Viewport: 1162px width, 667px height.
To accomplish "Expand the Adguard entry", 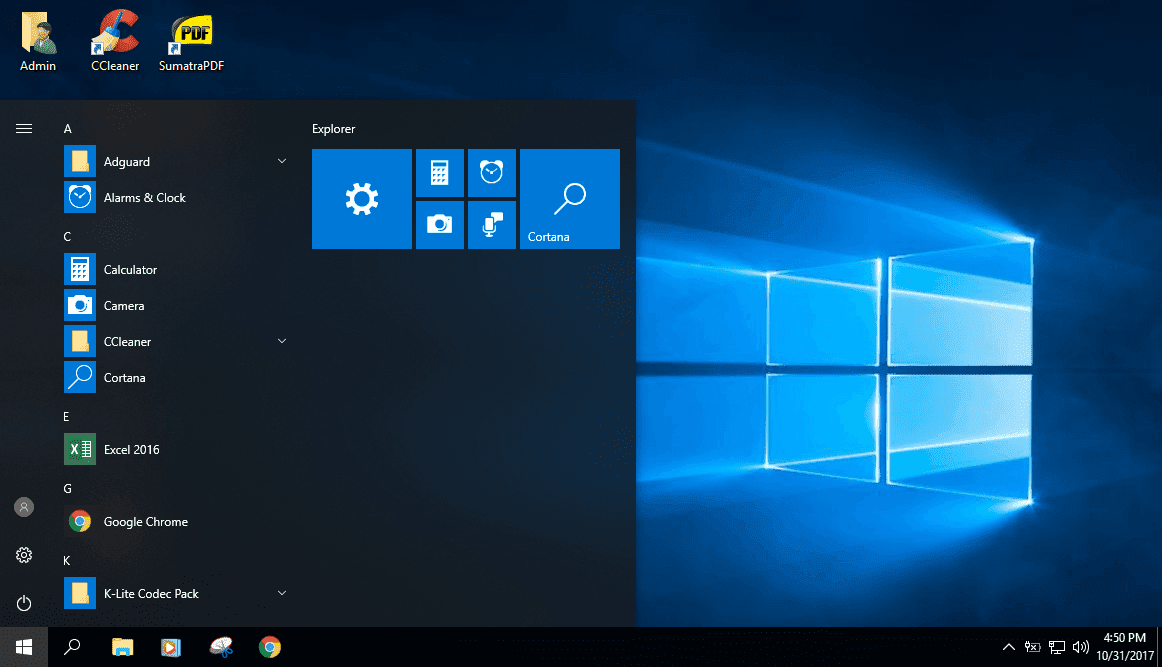I will click(x=282, y=160).
